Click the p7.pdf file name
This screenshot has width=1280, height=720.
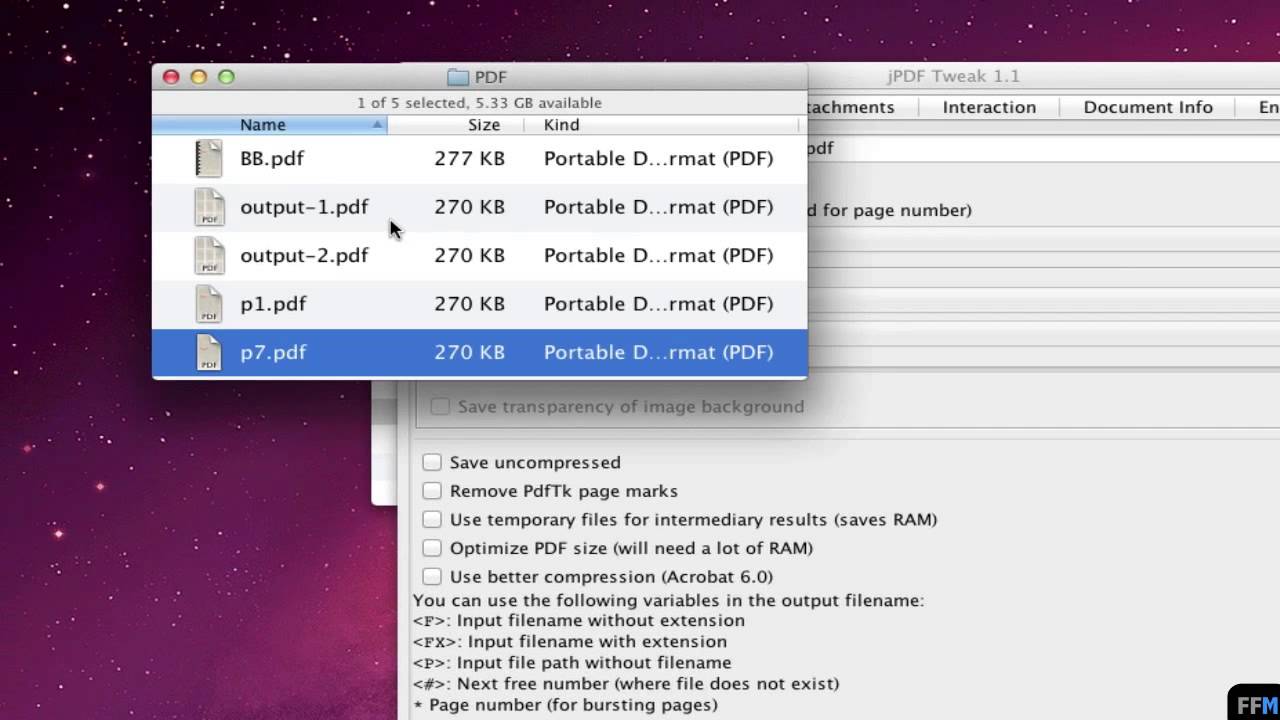click(x=273, y=352)
